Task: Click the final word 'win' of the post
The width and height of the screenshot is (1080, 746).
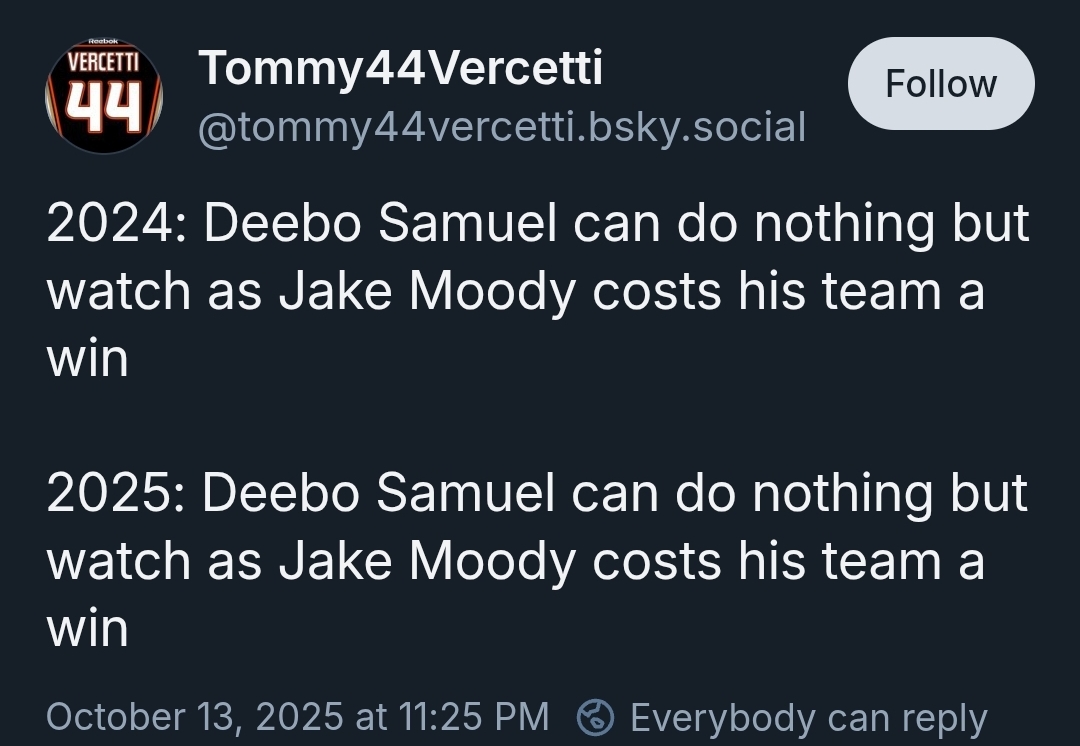Action: (88, 630)
